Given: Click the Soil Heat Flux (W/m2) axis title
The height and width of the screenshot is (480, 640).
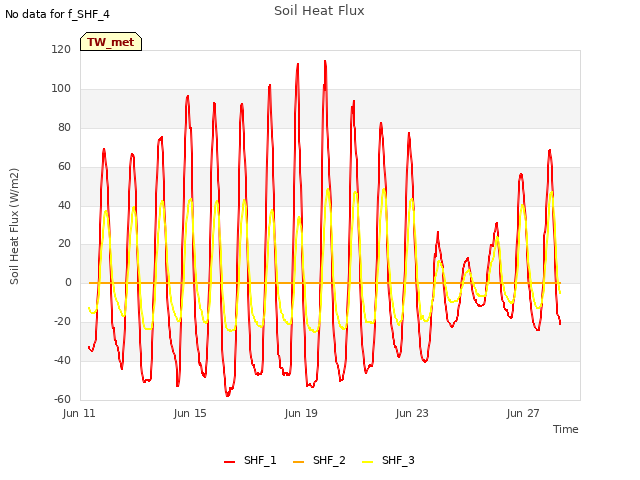Looking at the screenshot, I should coord(14,226).
